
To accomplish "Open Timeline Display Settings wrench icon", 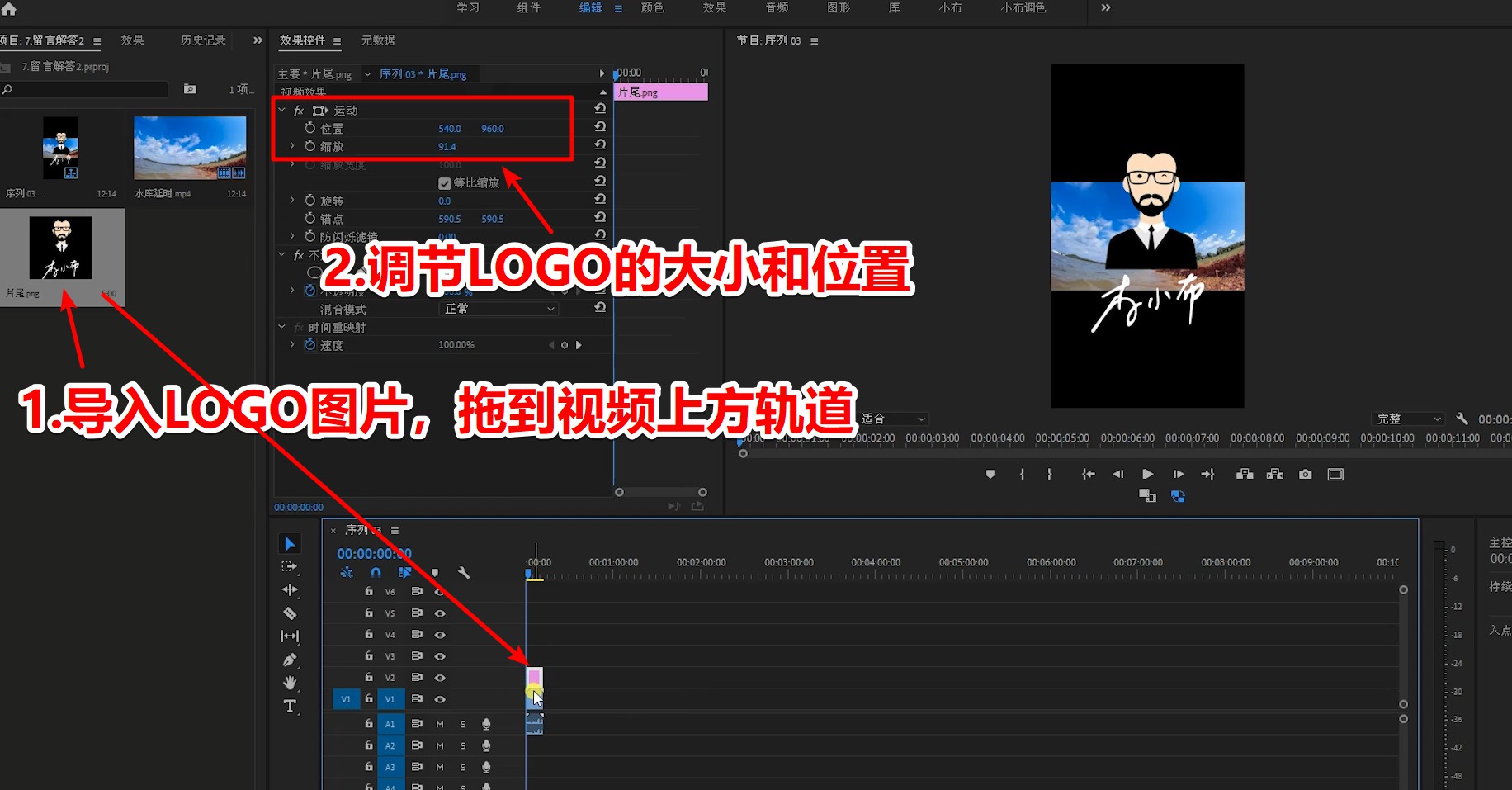I will (465, 572).
